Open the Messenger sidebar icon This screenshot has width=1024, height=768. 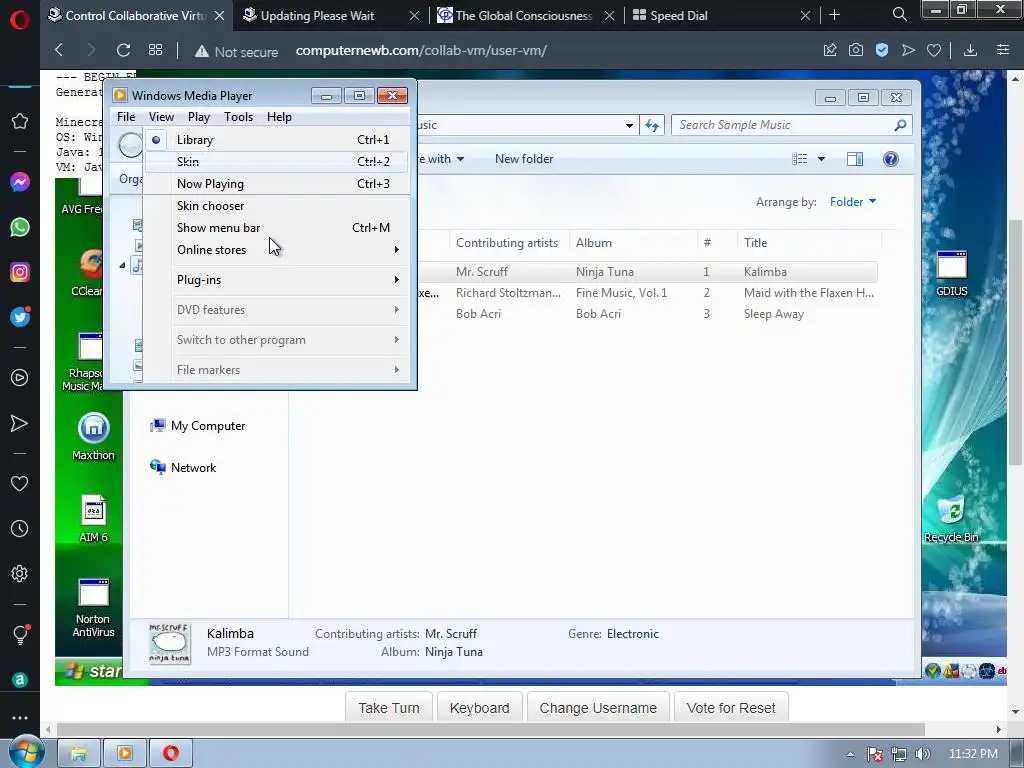(x=20, y=182)
